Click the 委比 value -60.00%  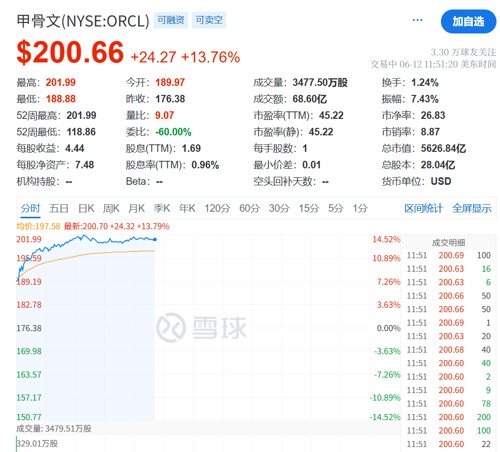click(x=173, y=132)
